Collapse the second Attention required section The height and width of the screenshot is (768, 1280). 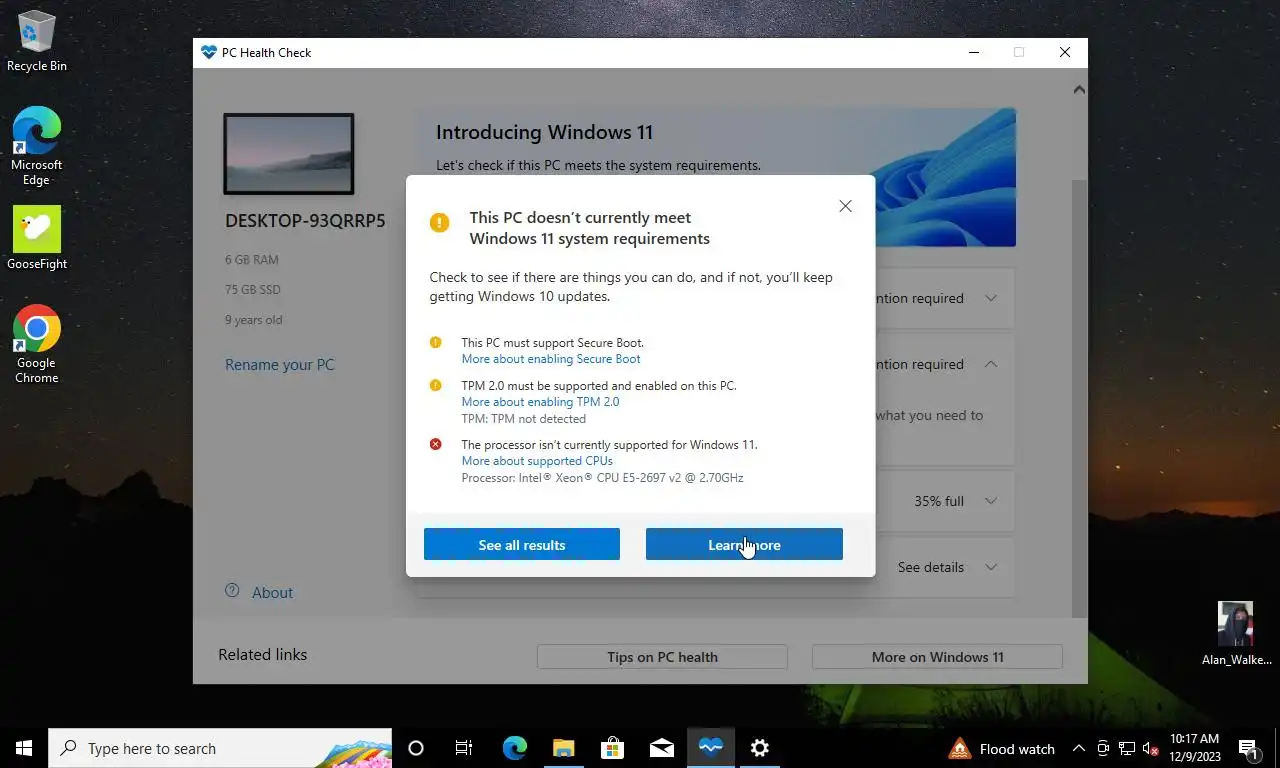pos(991,364)
